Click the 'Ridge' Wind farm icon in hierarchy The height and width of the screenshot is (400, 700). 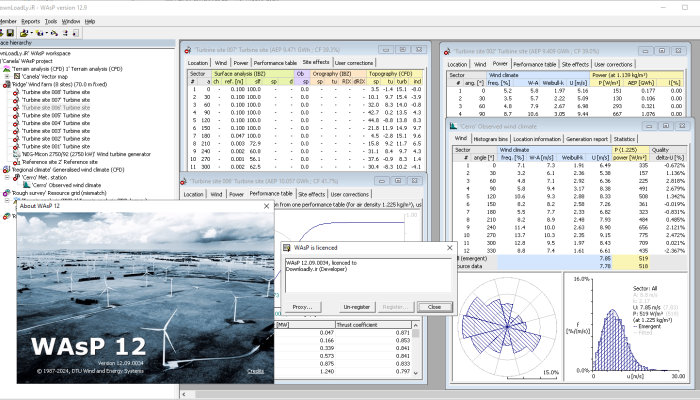pos(6,84)
